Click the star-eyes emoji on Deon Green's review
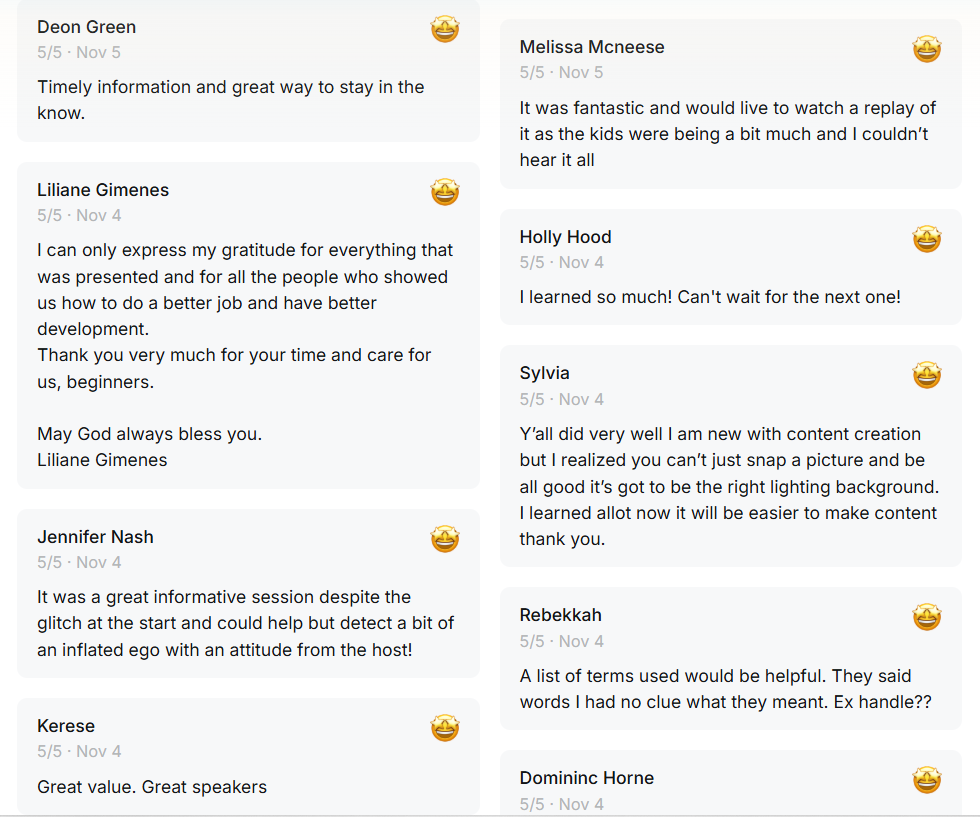This screenshot has height=817, width=980. 445,30
